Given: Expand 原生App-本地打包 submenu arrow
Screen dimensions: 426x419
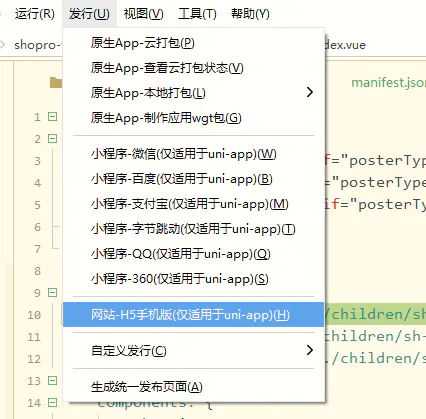Looking at the screenshot, I should (310, 92).
